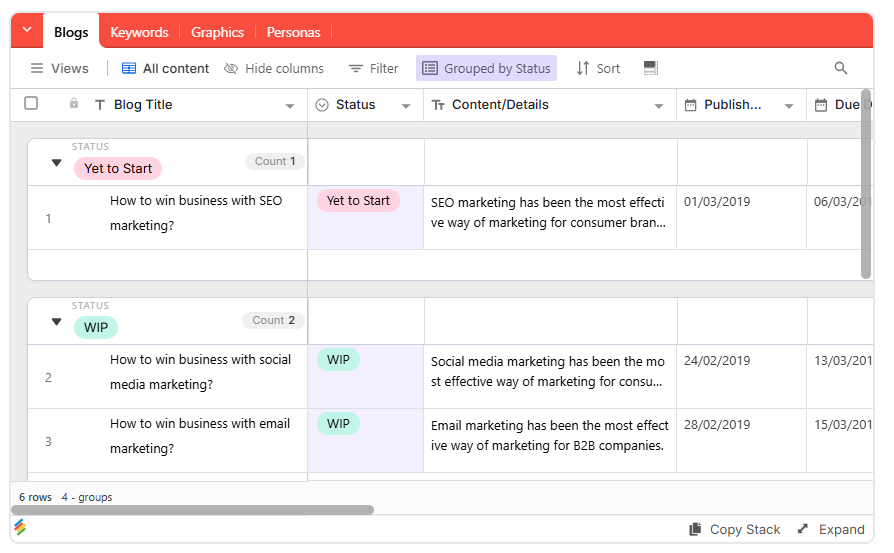Select the All content grid view

point(165,68)
